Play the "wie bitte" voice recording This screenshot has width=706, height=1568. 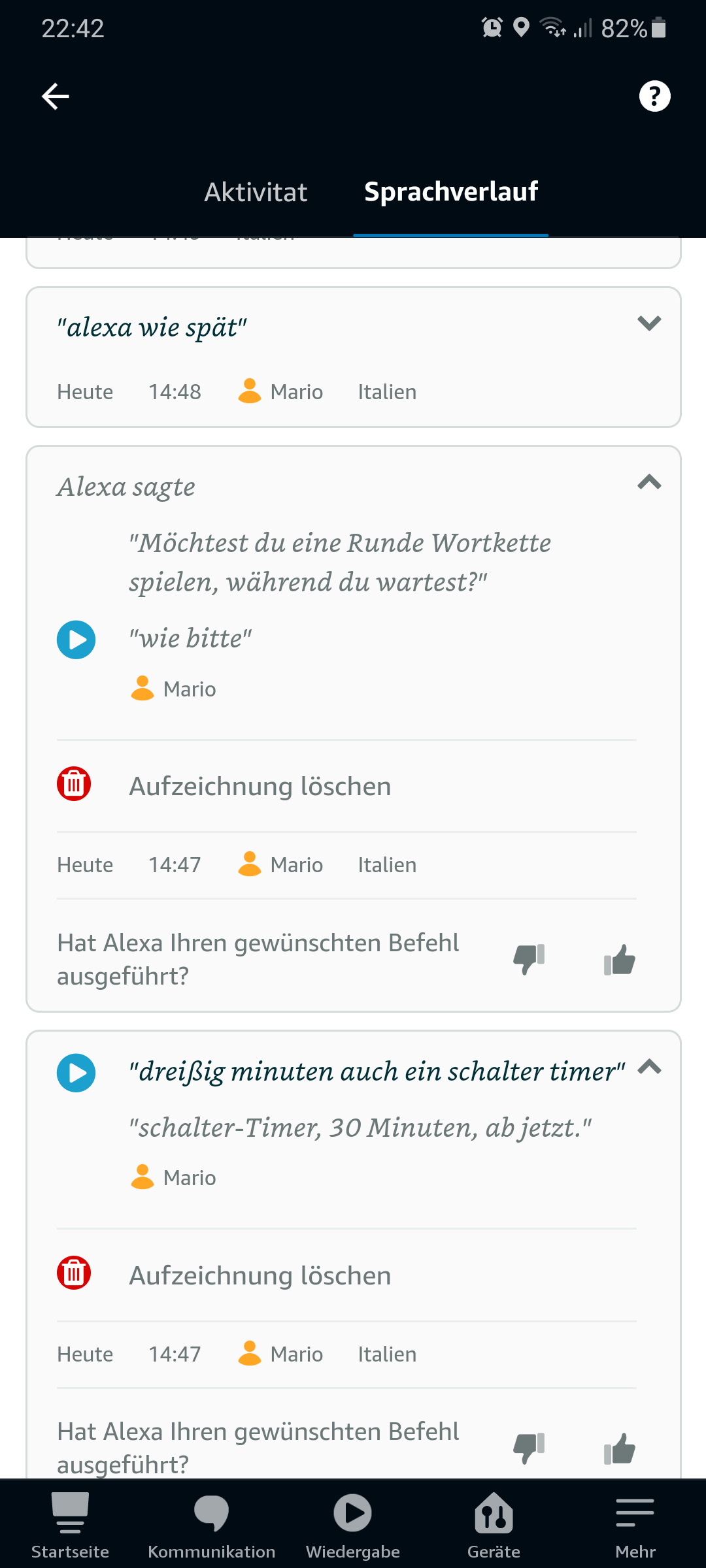76,640
